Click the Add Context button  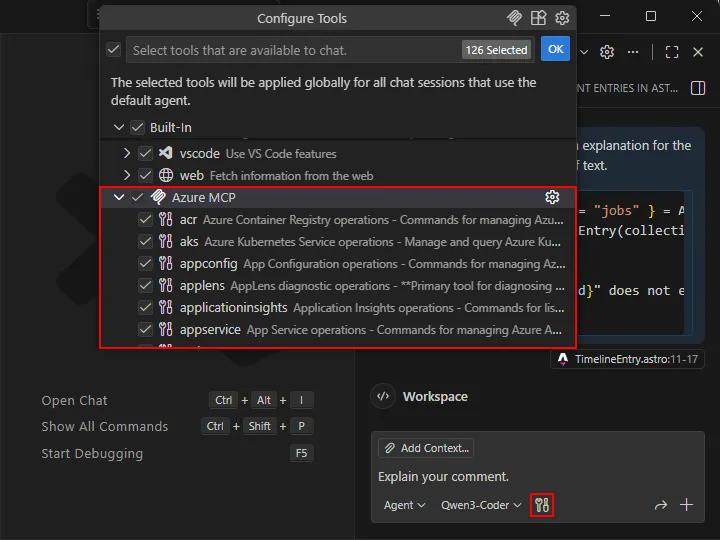(x=426, y=448)
